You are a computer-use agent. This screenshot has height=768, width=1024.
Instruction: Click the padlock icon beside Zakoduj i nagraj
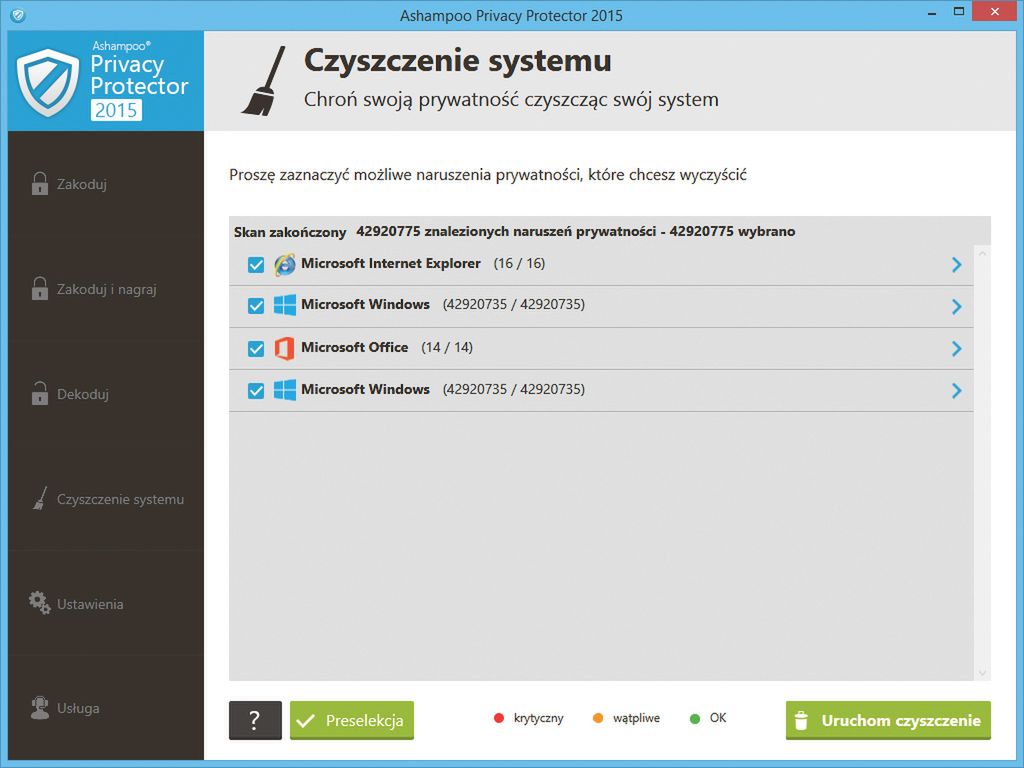click(x=40, y=288)
